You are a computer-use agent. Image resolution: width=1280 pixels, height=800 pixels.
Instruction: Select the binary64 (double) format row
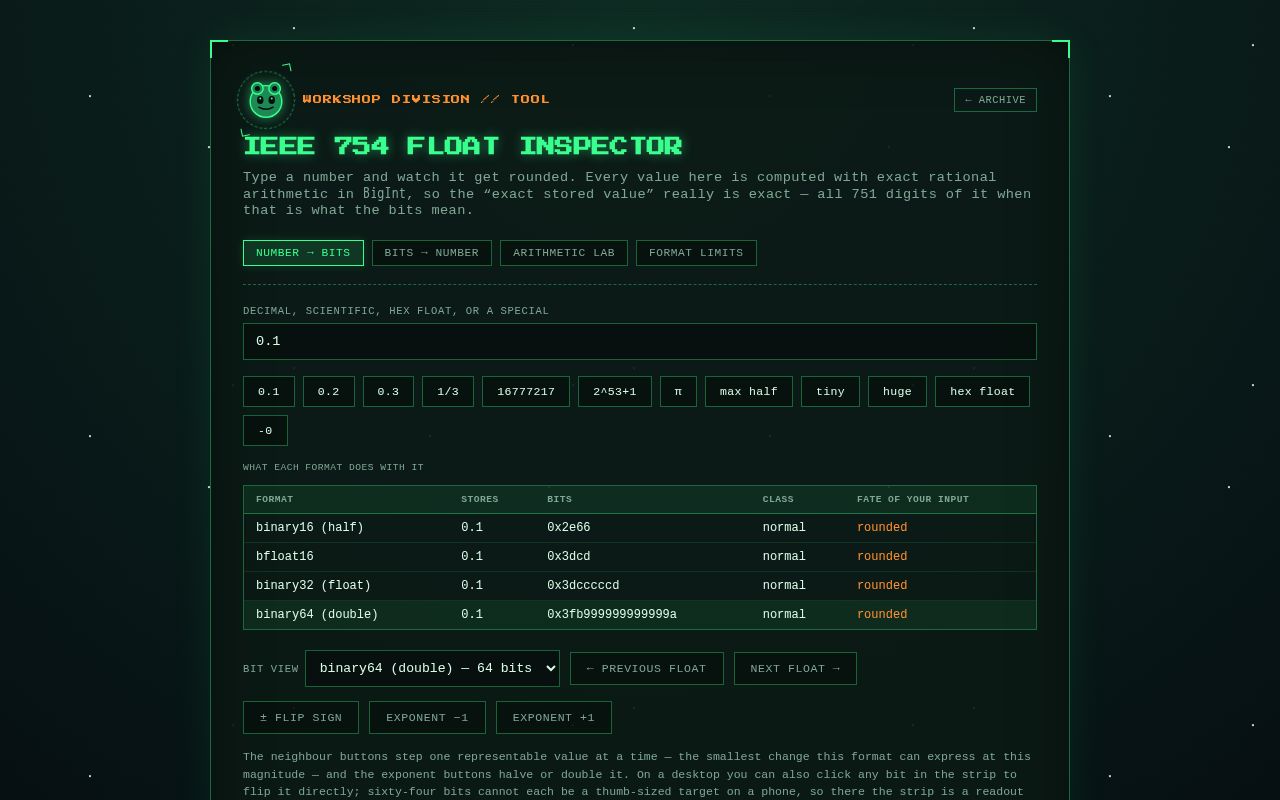tap(640, 615)
